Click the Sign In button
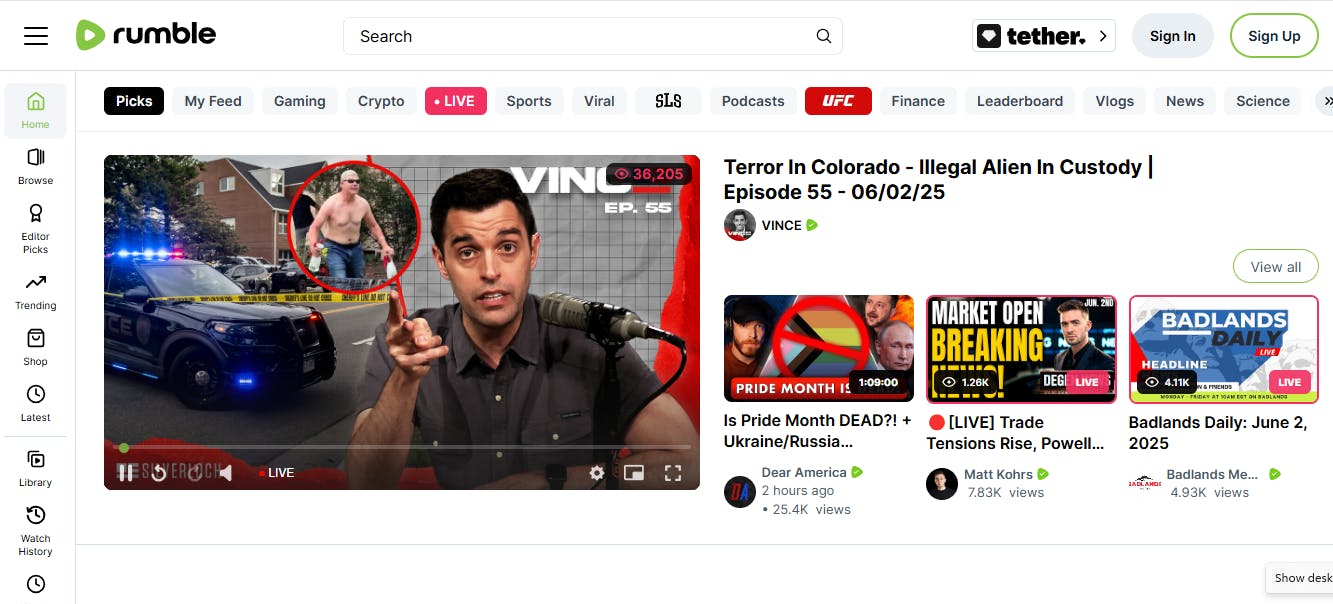 click(x=1172, y=36)
